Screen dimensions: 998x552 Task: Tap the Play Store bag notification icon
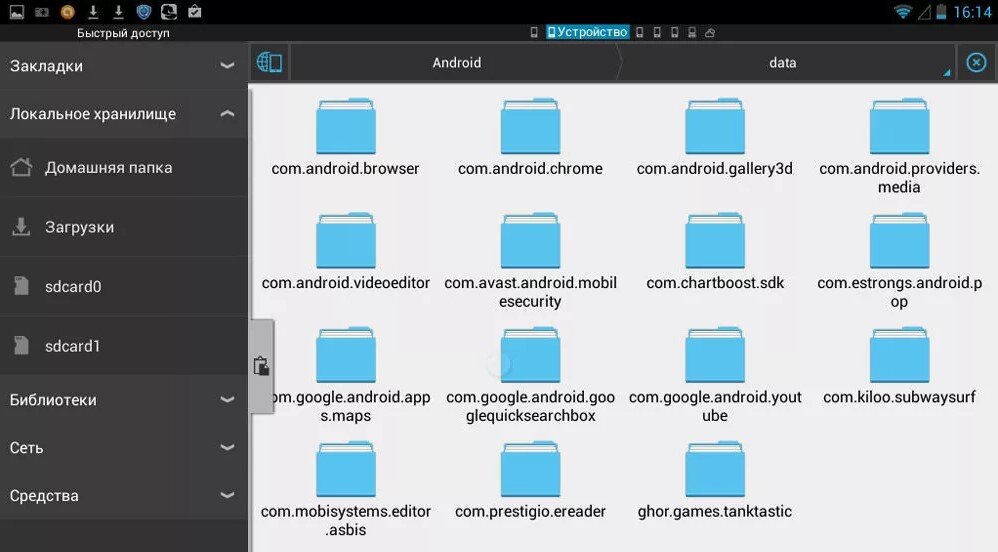[x=195, y=11]
